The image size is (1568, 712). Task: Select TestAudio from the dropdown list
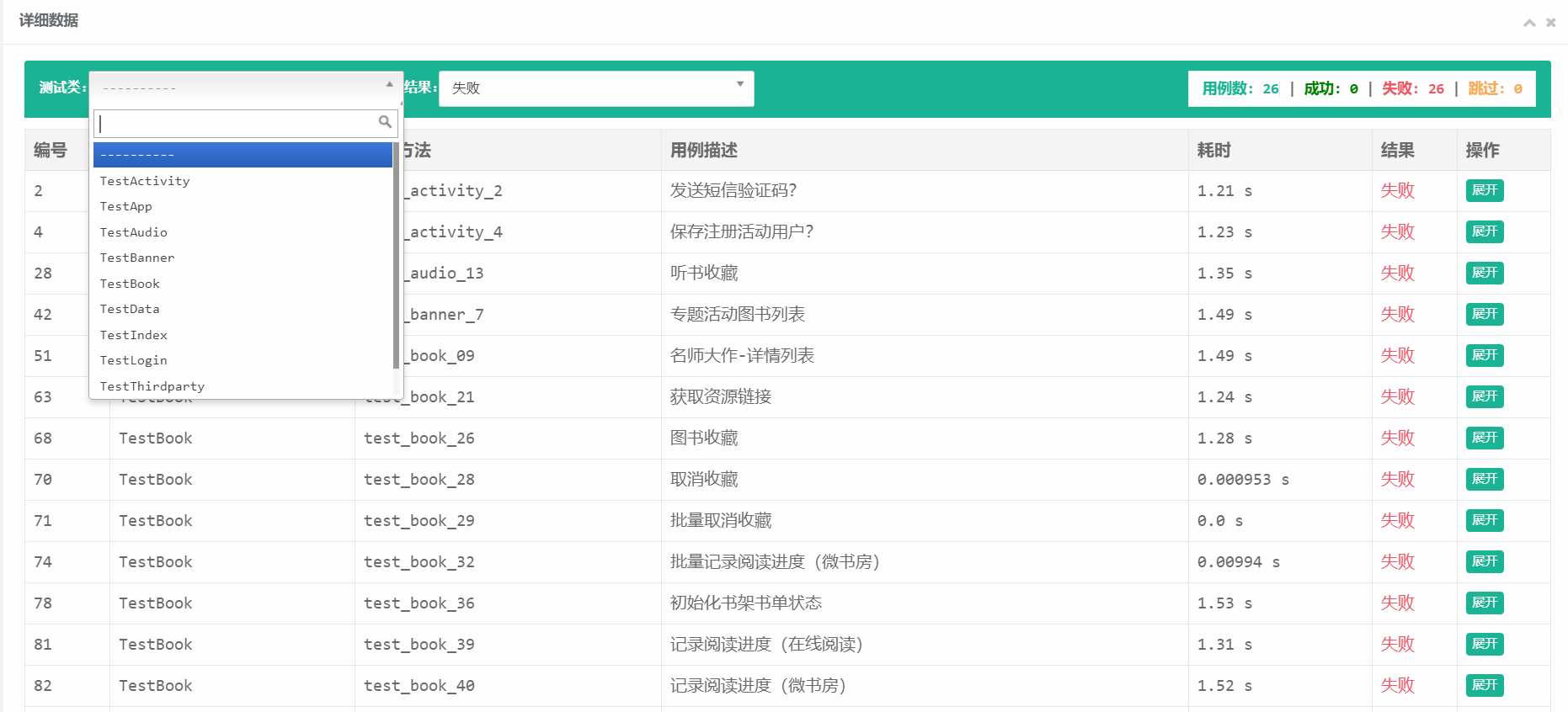point(243,232)
